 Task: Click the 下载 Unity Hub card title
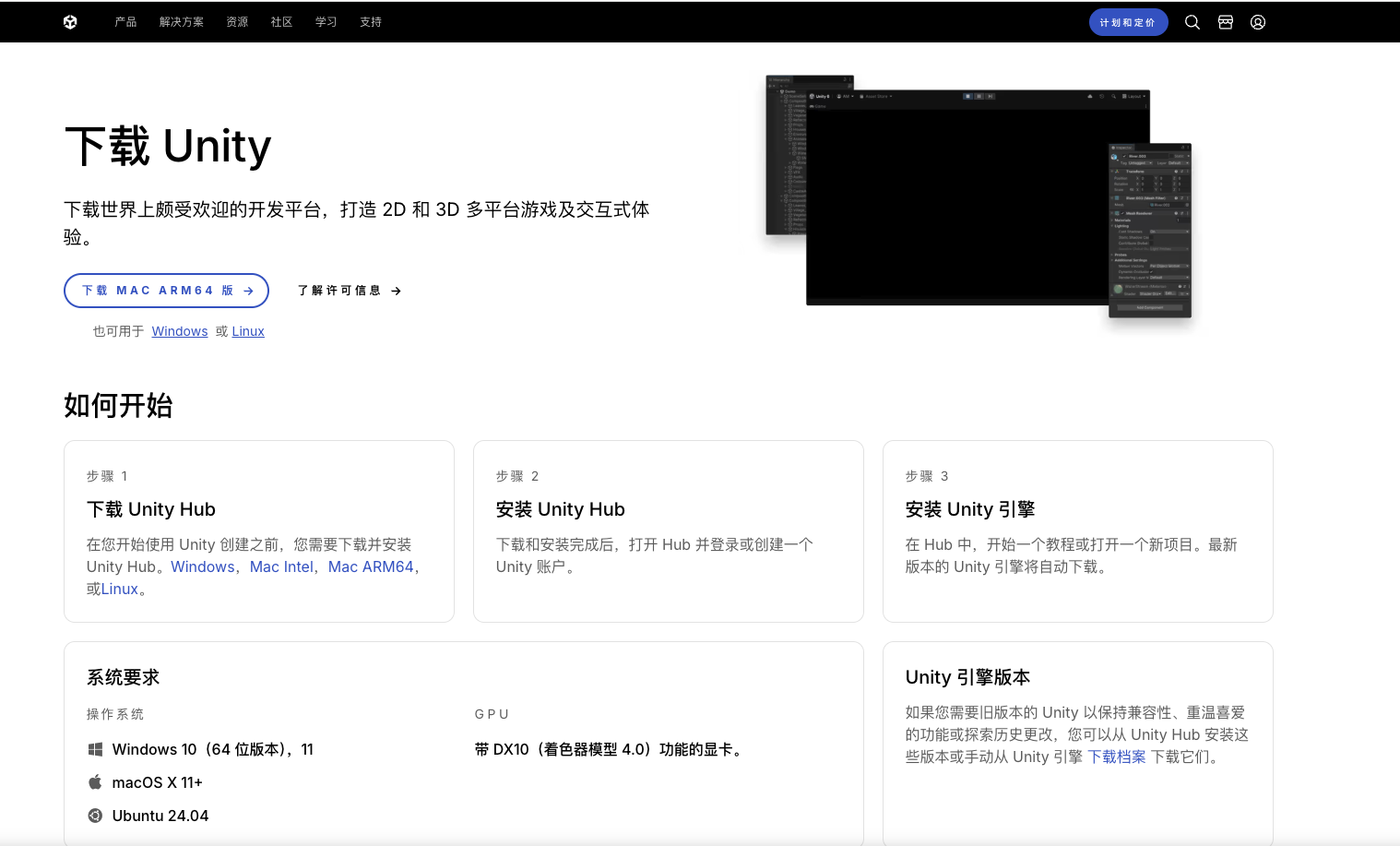pyautogui.click(x=151, y=509)
